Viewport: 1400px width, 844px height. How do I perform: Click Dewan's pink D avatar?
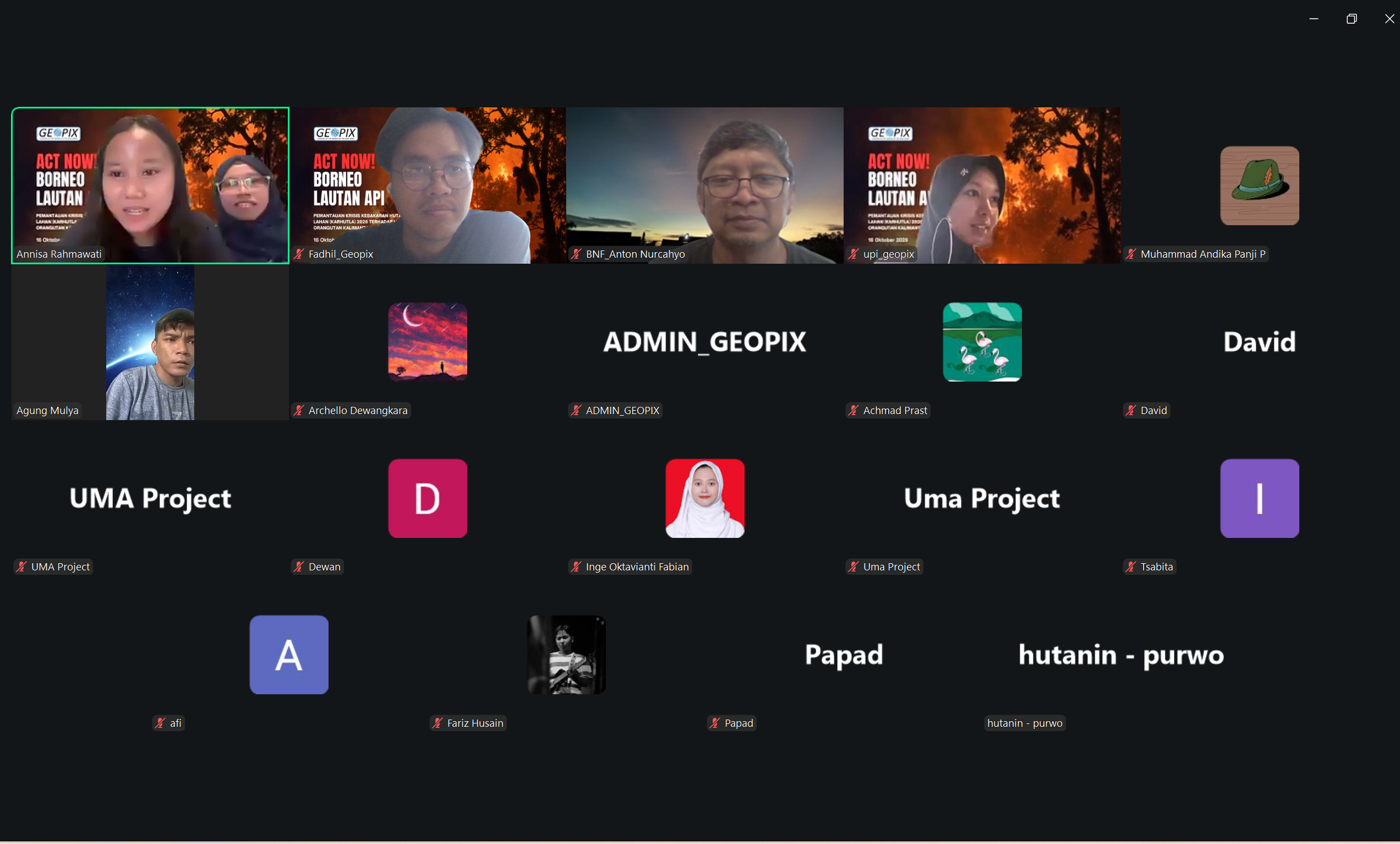(427, 498)
